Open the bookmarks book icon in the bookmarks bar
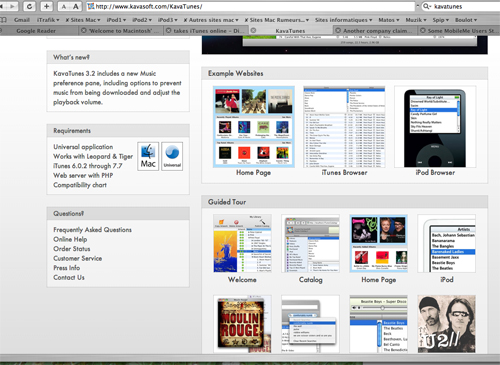 (x=3, y=20)
